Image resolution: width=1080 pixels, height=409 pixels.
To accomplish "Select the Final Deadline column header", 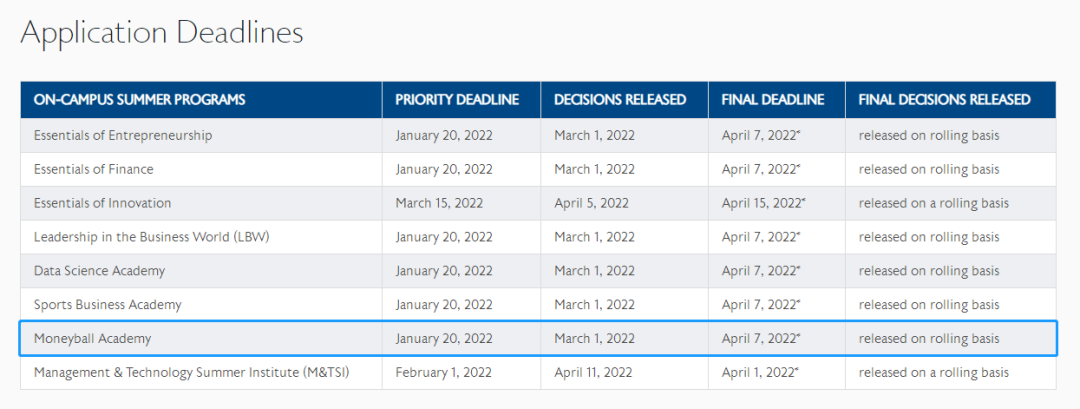I will [x=773, y=100].
